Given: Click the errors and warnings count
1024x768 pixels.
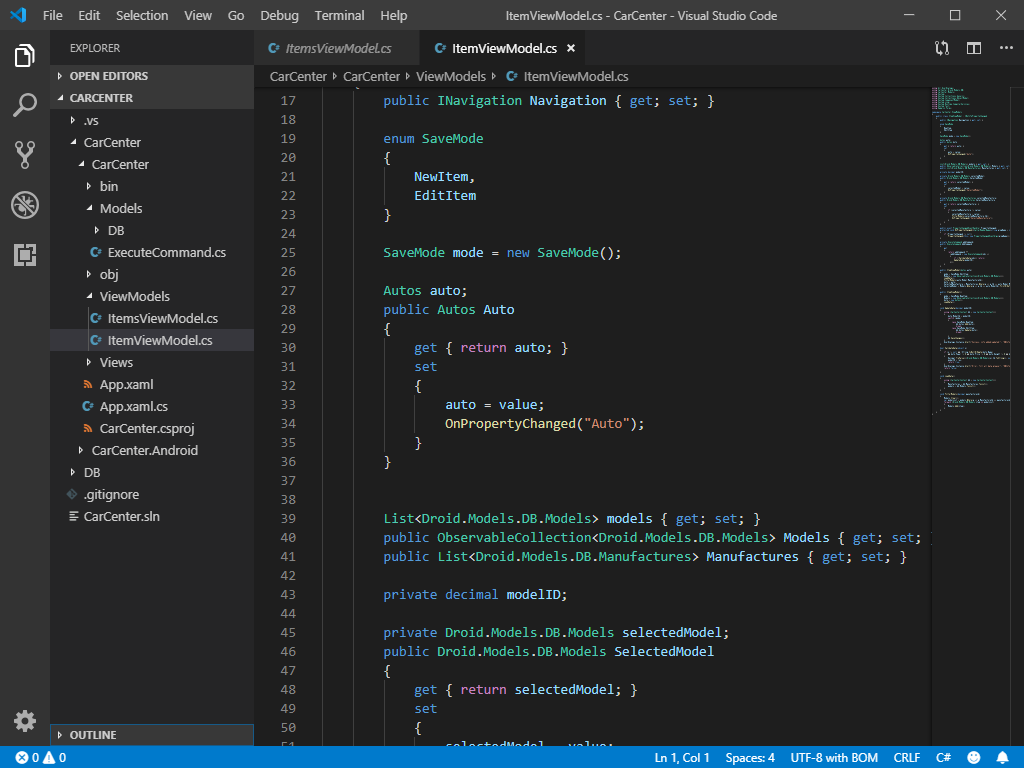Looking at the screenshot, I should [x=40, y=758].
